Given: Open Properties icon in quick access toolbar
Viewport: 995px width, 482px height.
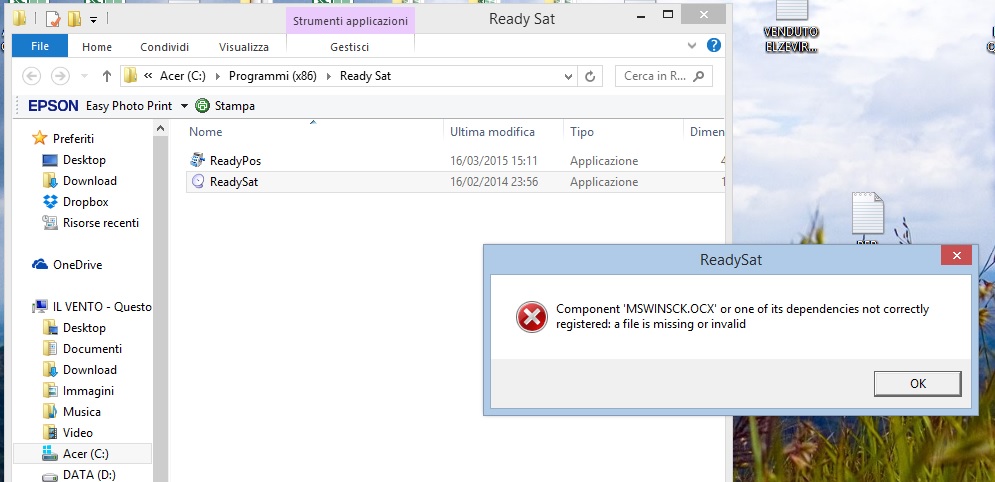Looking at the screenshot, I should coord(53,19).
